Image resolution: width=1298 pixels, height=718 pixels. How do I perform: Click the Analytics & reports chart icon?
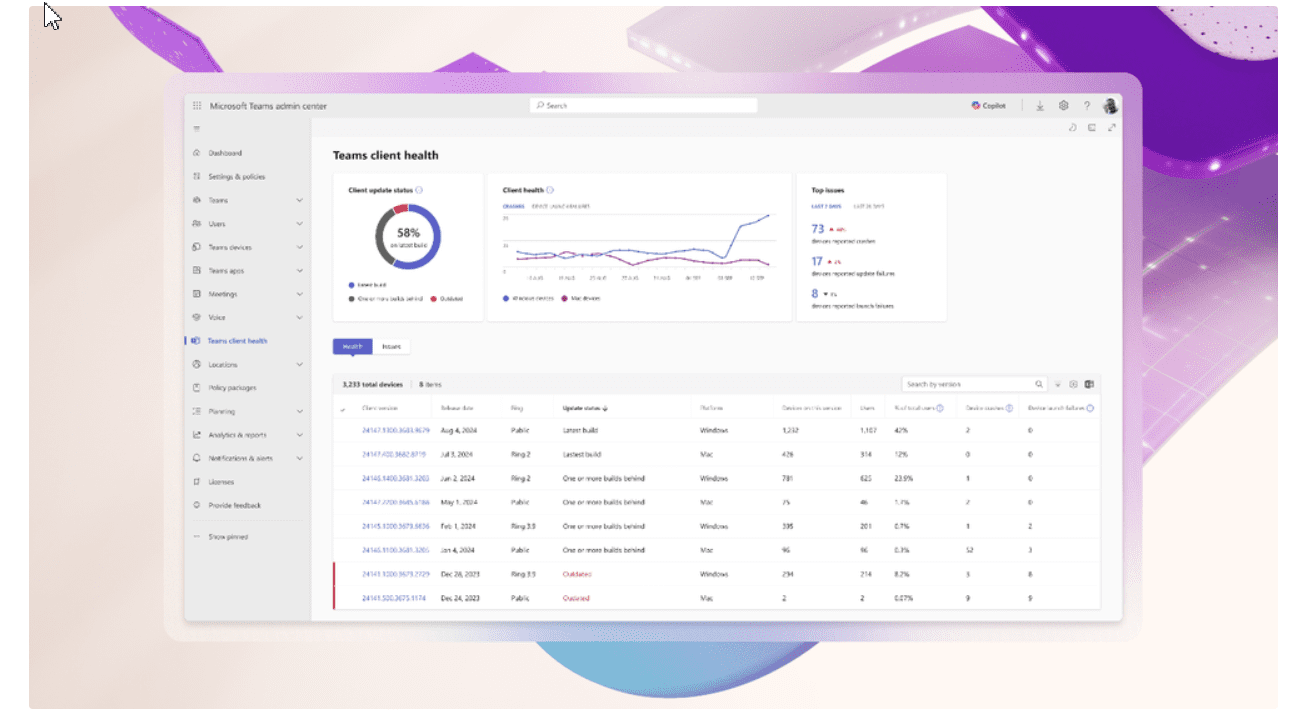197,435
